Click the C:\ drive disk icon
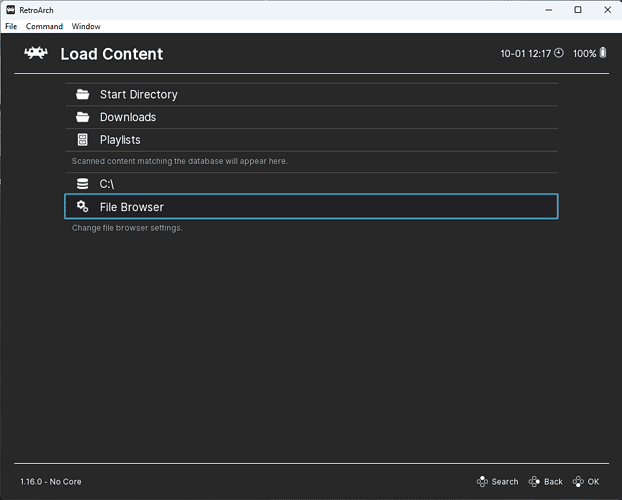The height and width of the screenshot is (500, 622). click(83, 184)
